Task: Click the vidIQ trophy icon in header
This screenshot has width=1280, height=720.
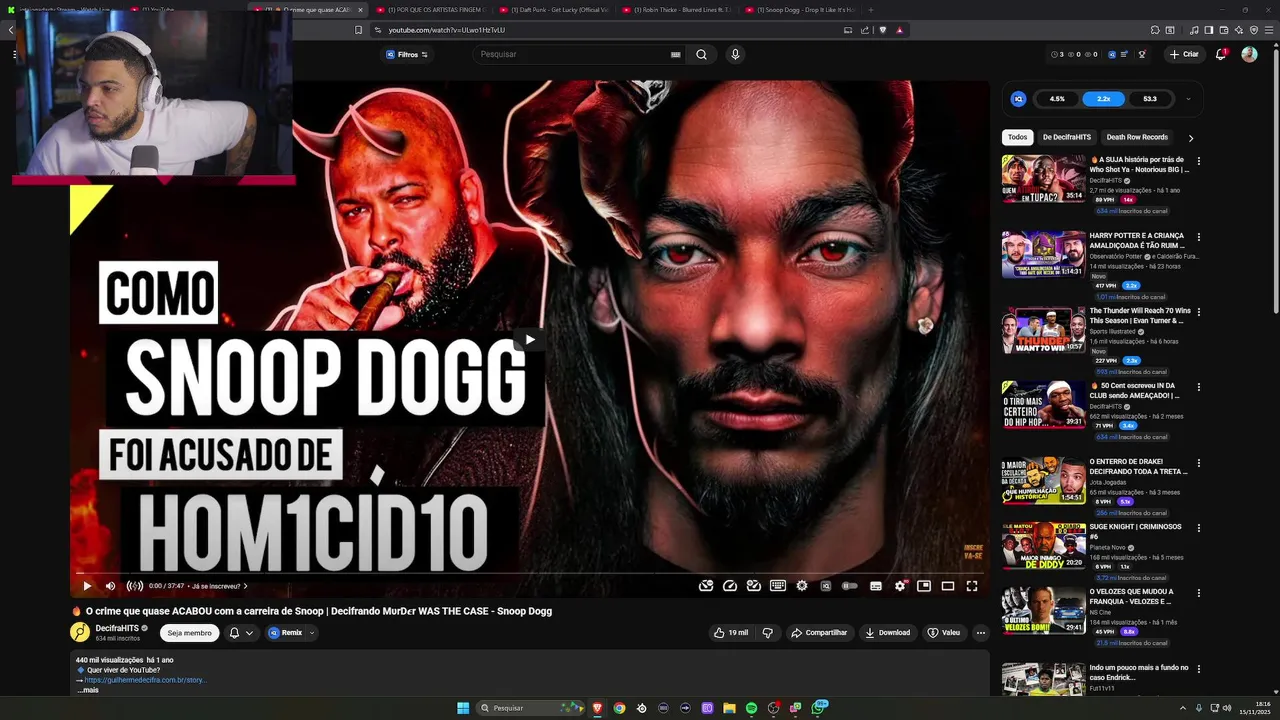Action: pos(1142,54)
